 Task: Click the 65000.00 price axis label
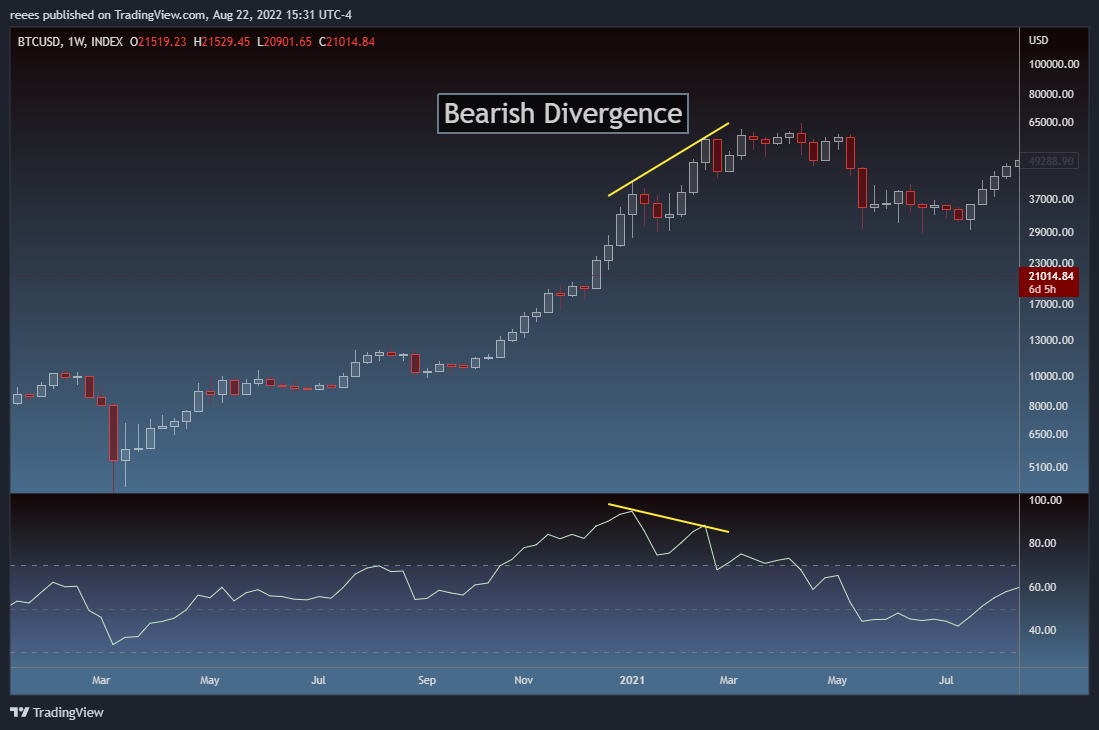tap(1051, 122)
